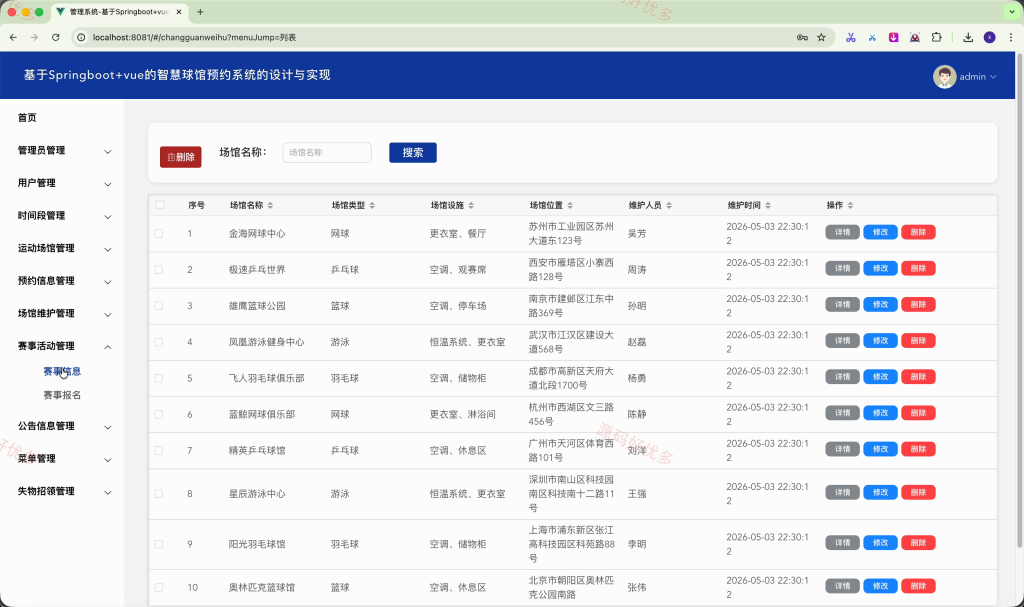Toggle the select-all checkbox in table header

[x=160, y=205]
